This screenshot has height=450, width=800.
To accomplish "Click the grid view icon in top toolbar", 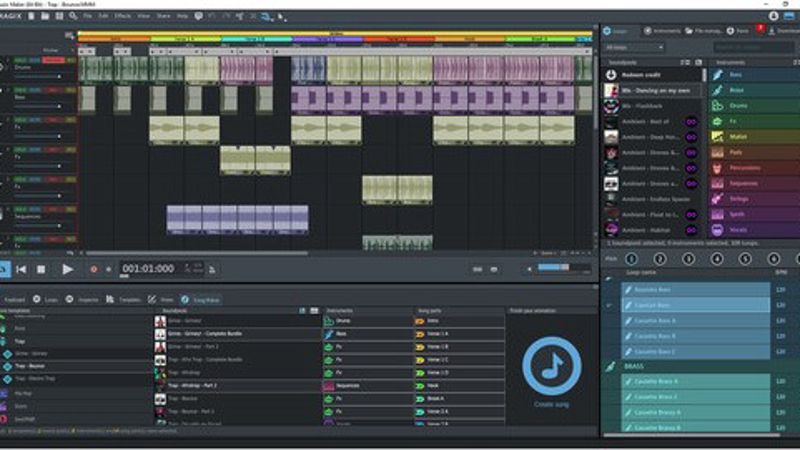I will [x=59, y=16].
